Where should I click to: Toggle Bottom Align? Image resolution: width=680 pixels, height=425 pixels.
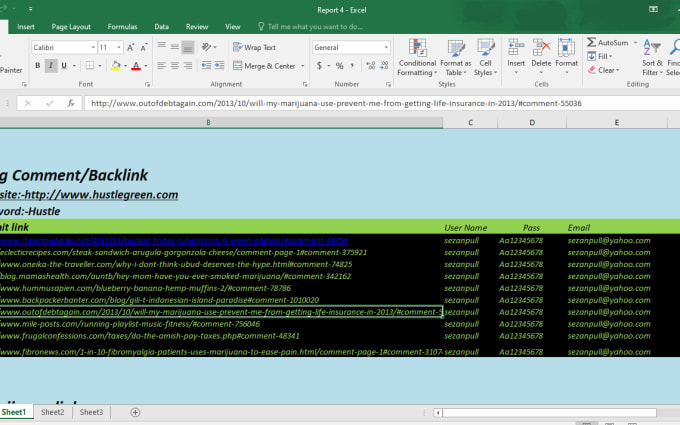tap(188, 46)
